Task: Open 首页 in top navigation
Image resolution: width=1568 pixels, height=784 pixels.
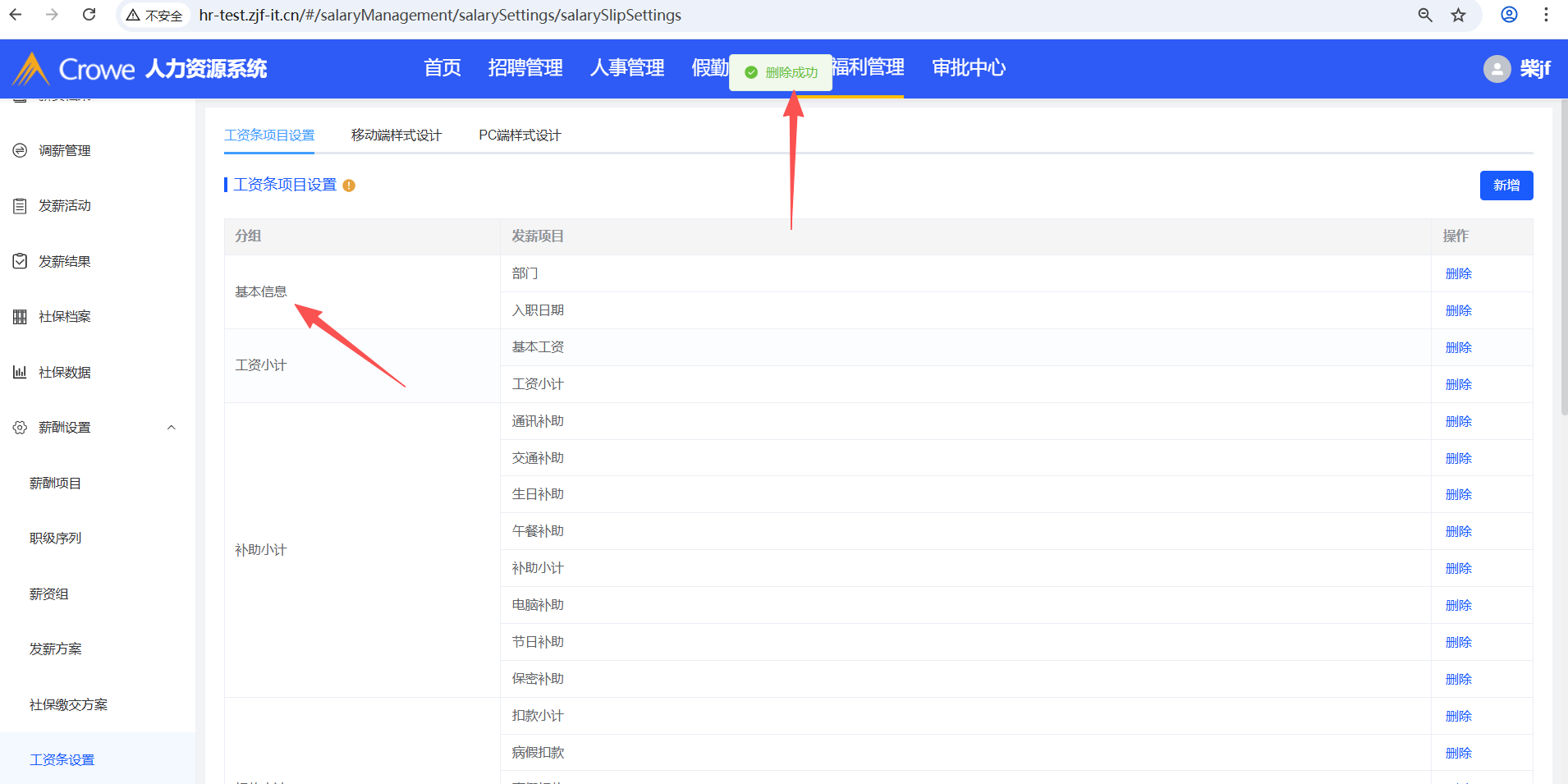Action: [442, 68]
